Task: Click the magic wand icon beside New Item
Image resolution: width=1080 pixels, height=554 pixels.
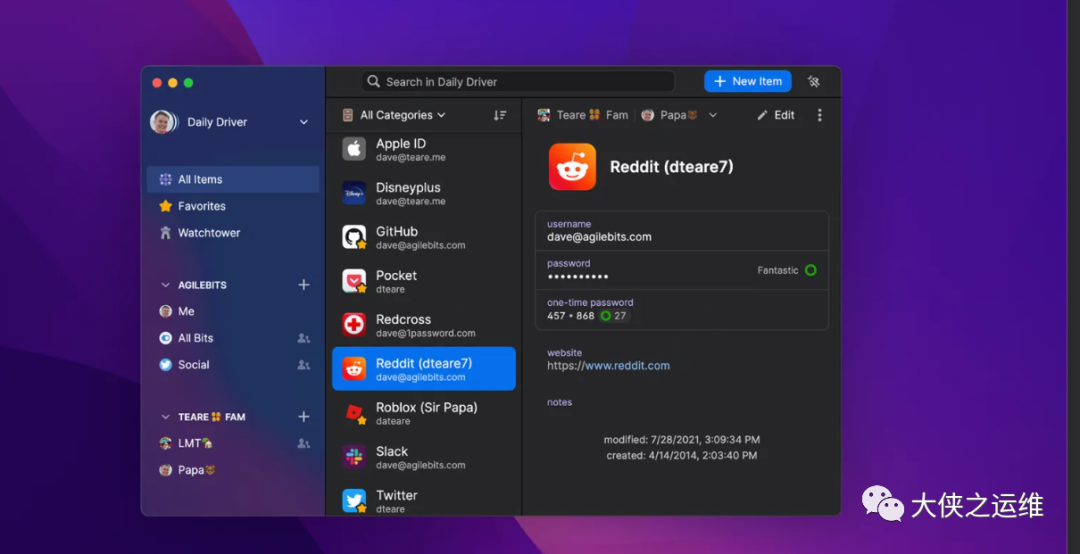Action: pyautogui.click(x=813, y=81)
